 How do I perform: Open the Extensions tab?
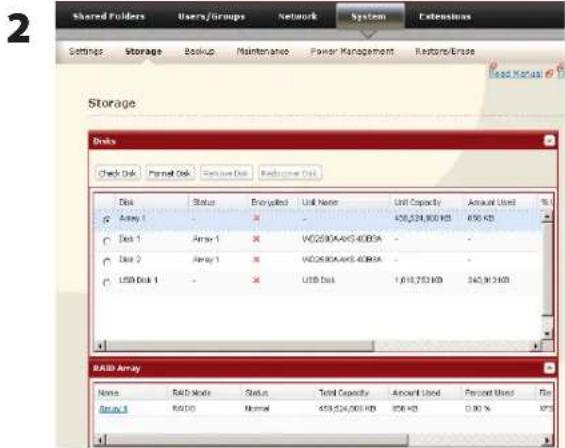click(x=445, y=17)
